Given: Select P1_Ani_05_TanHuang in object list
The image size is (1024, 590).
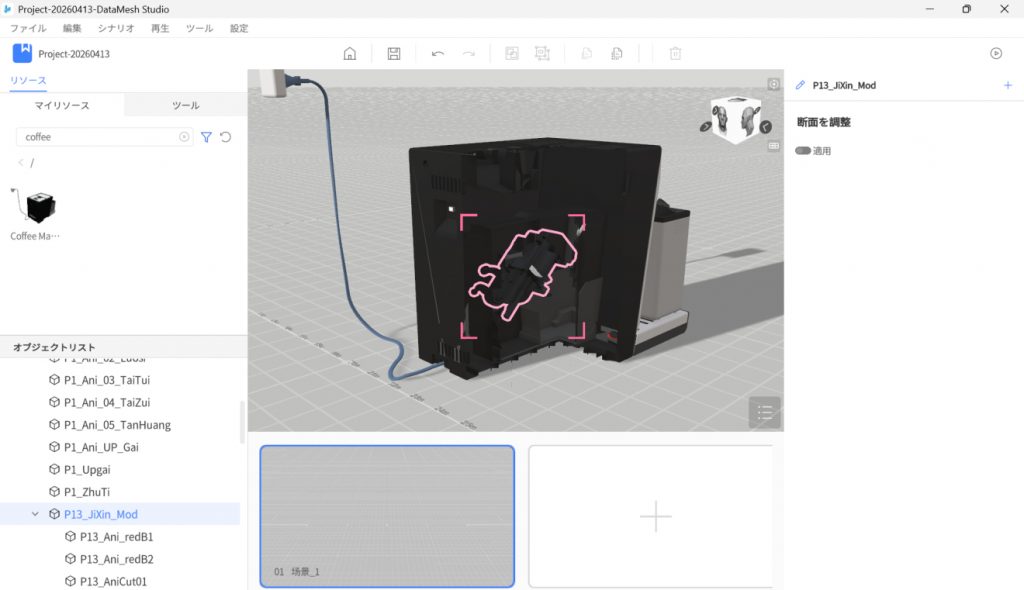Looking at the screenshot, I should point(117,425).
